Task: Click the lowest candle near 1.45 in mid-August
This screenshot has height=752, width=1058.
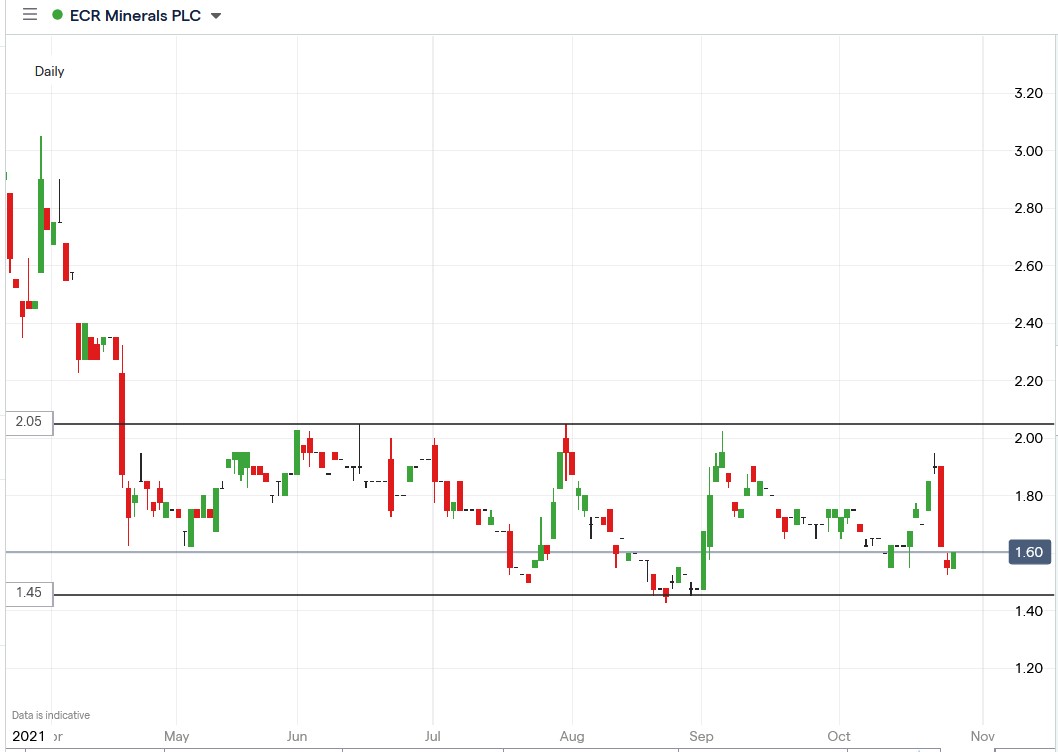Action: point(664,590)
